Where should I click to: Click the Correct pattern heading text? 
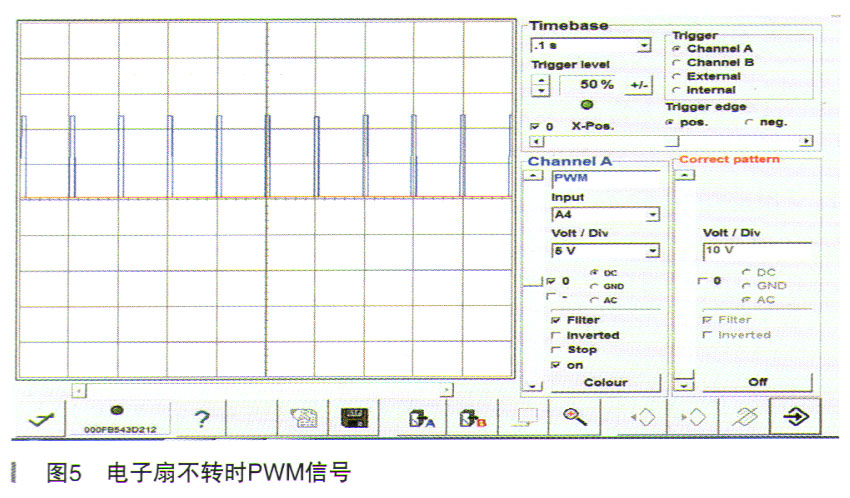click(x=729, y=159)
